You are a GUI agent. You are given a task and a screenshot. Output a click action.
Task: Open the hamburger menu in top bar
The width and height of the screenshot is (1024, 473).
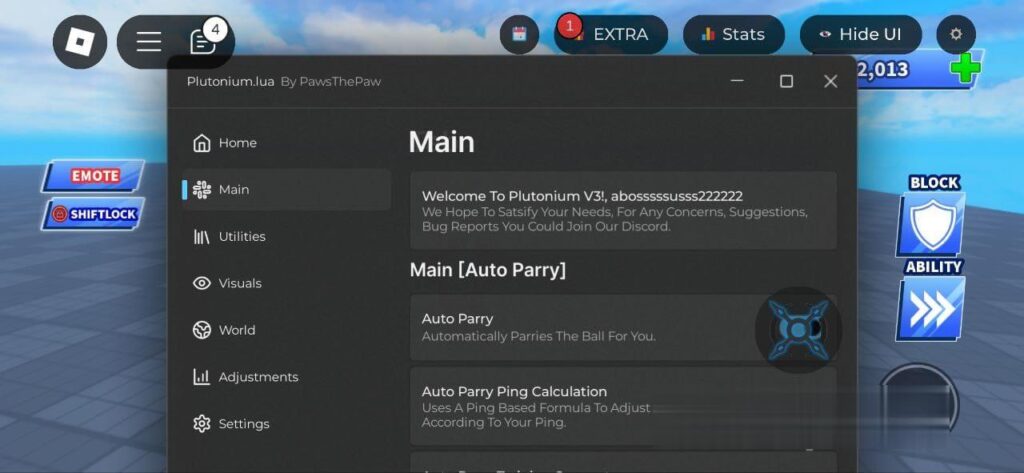click(149, 42)
